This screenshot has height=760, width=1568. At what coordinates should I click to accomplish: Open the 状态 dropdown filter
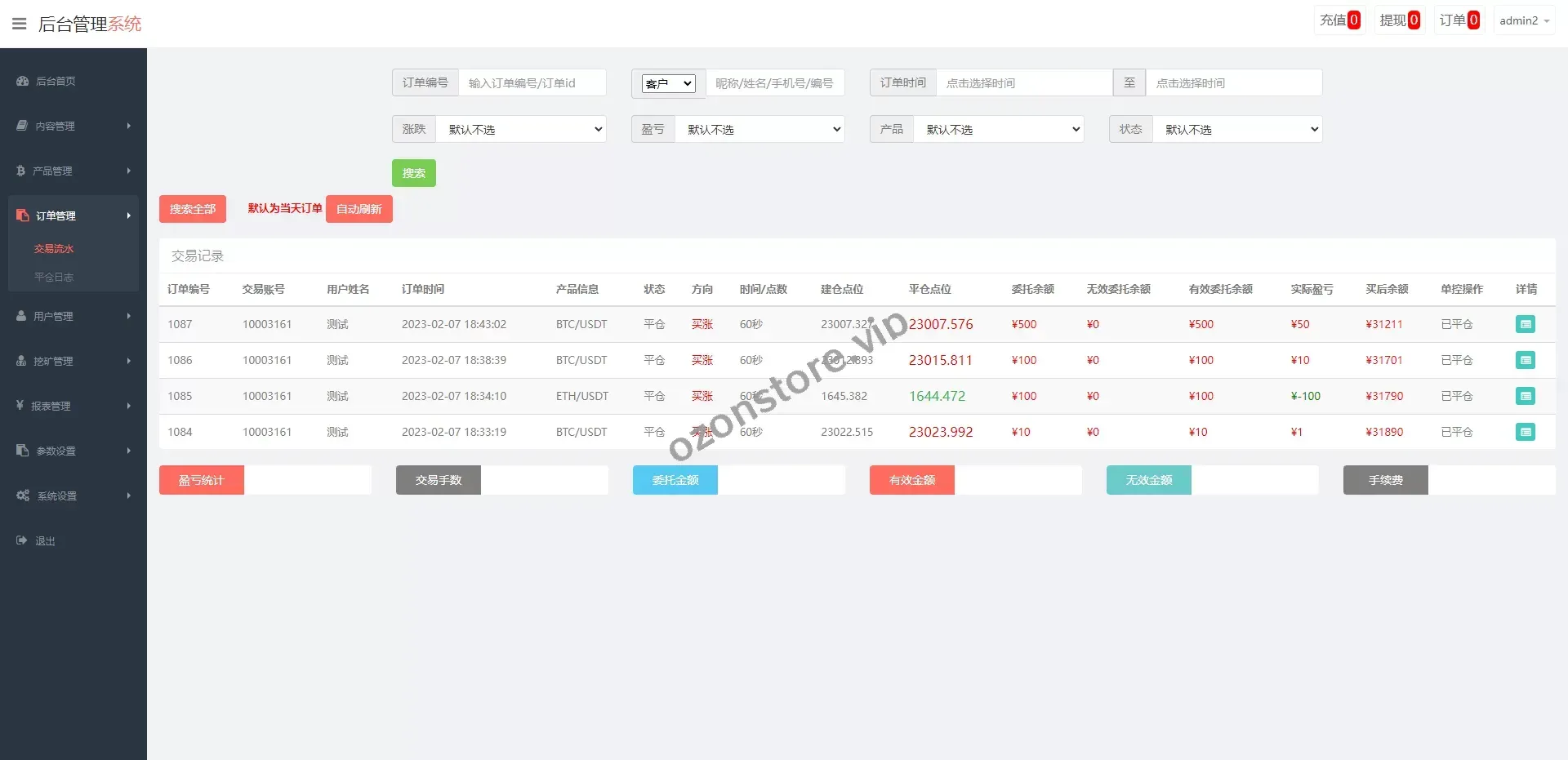1237,129
